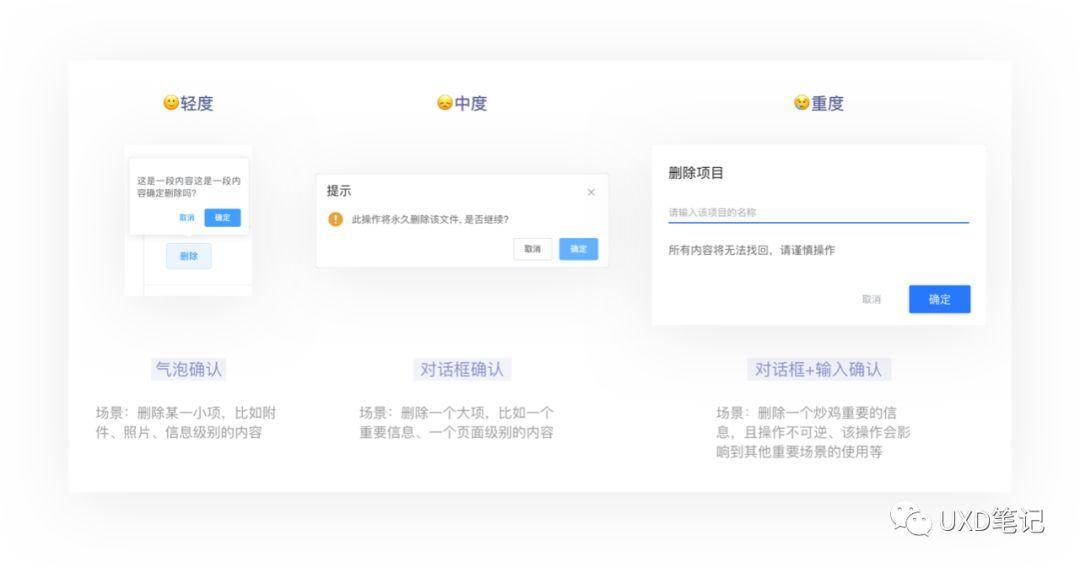Select the 对话框确认 label

click(x=461, y=369)
